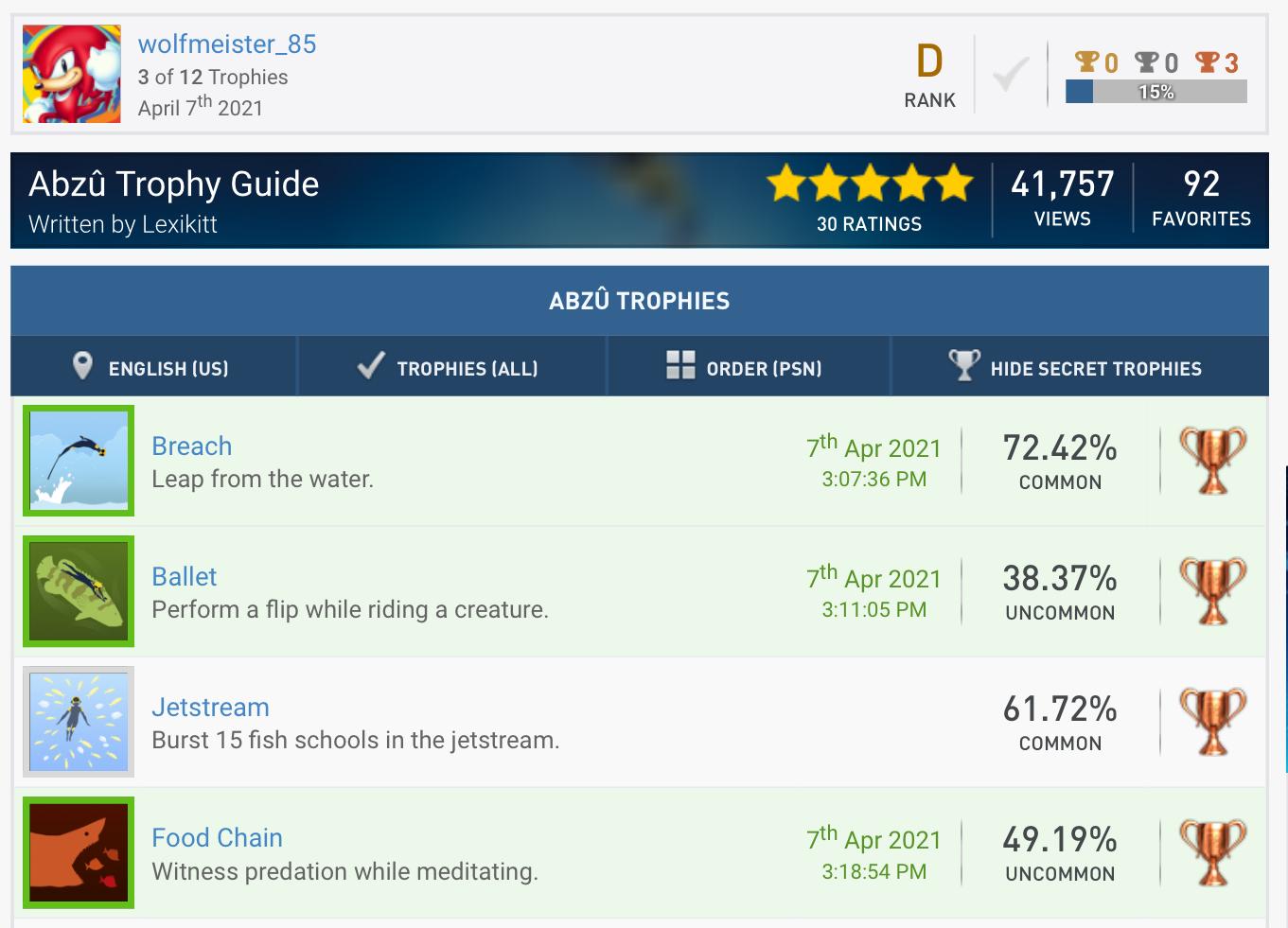Screen dimensions: 1288x928
Task: Toggle Hide Secret Trophies
Action: tap(1080, 366)
